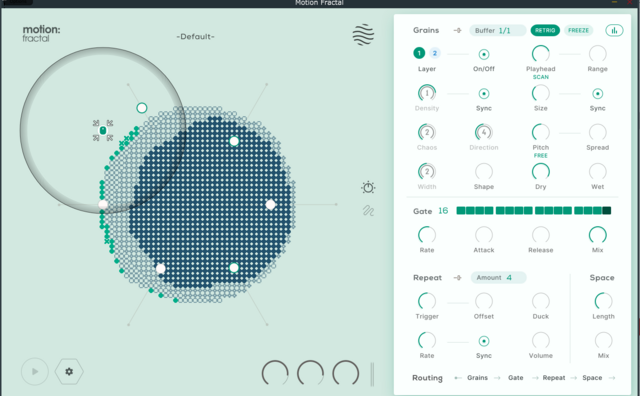
Task: Click the Repeat link icon beside Amount
Action: tap(458, 278)
